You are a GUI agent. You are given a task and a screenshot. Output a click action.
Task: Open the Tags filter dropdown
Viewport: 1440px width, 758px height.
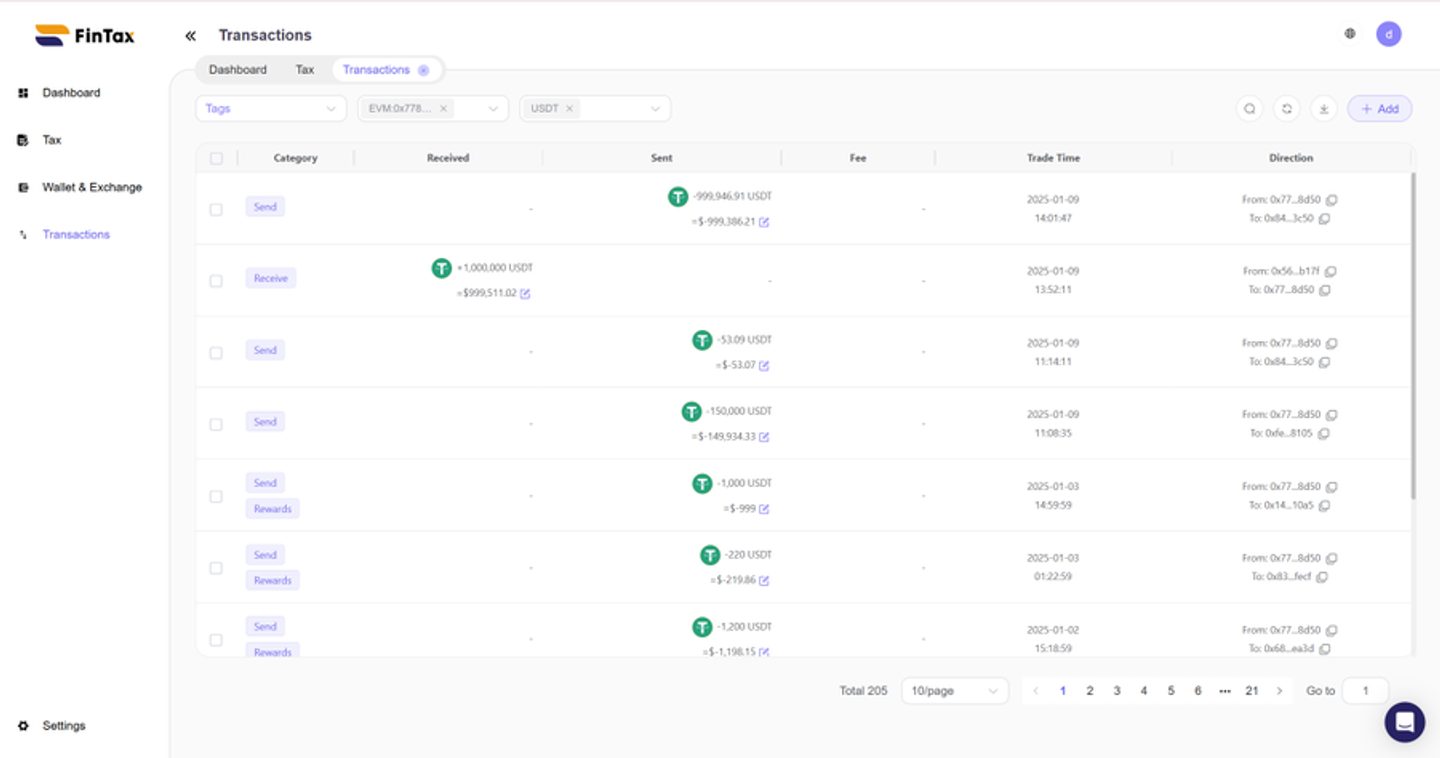(271, 109)
